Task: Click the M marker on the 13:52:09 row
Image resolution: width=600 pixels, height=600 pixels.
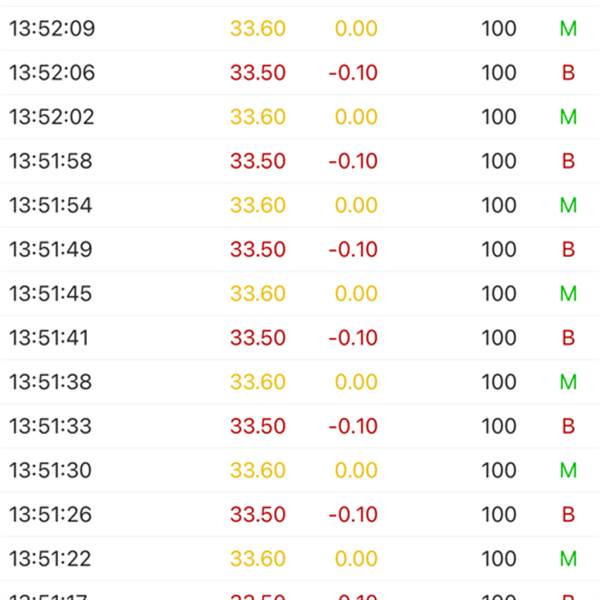Action: click(568, 29)
